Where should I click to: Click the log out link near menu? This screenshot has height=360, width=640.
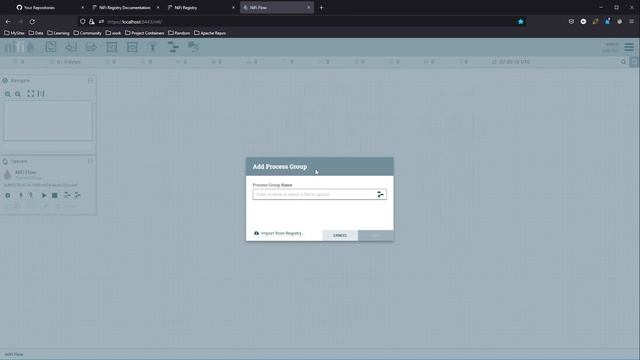[x=610, y=51]
